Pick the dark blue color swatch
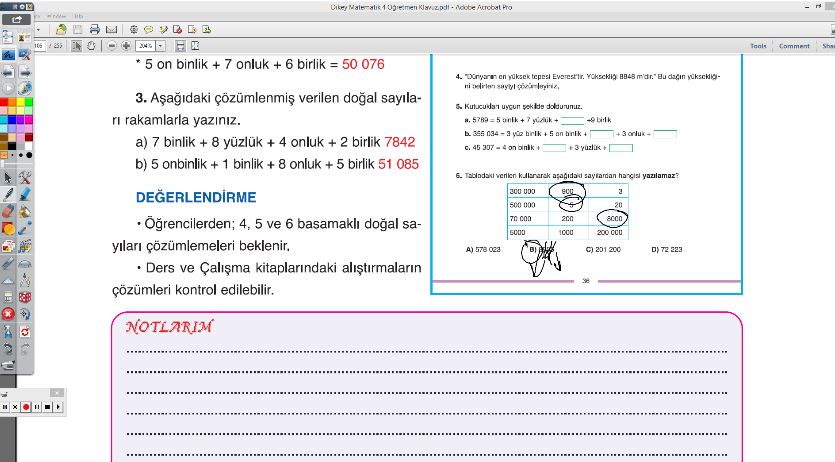 pos(12,119)
